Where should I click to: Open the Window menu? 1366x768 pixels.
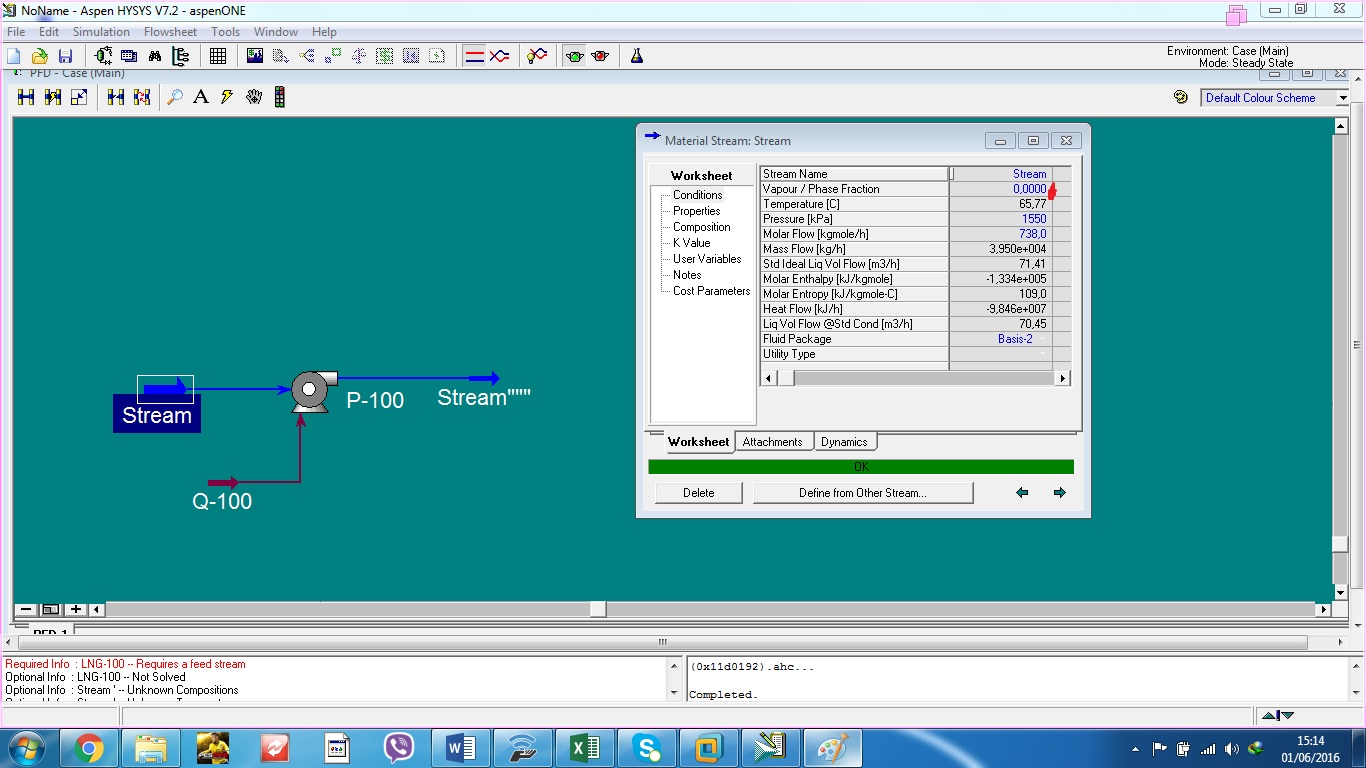click(x=276, y=32)
